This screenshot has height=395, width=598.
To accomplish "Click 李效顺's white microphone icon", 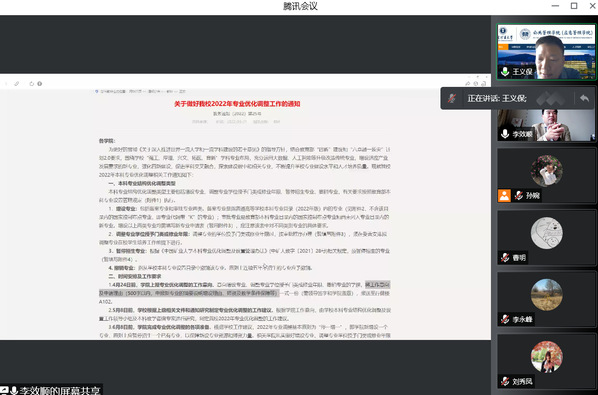I will pyautogui.click(x=505, y=134).
